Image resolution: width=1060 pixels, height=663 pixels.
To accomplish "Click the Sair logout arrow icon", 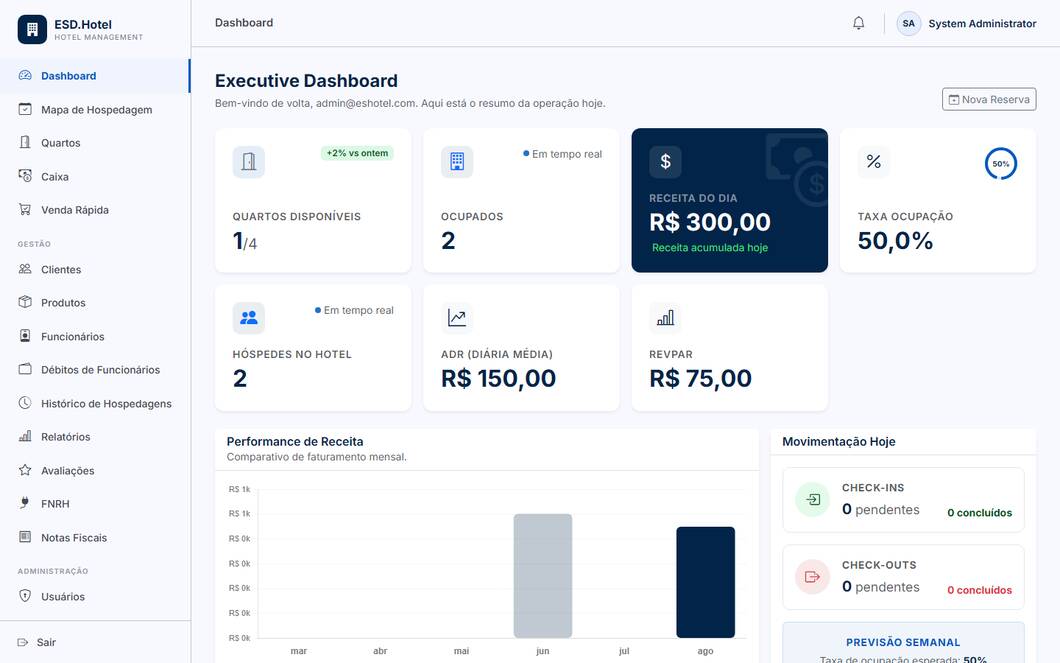I will pyautogui.click(x=23, y=642).
